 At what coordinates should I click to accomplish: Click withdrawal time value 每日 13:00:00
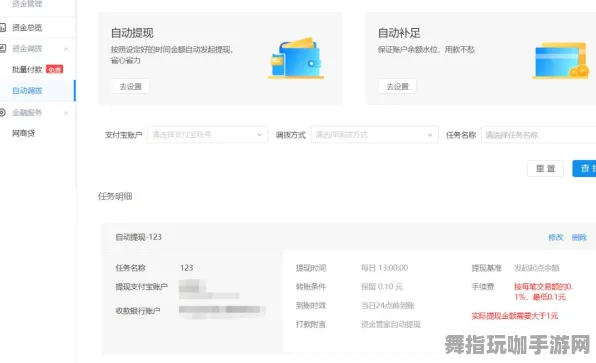[x=384, y=268]
